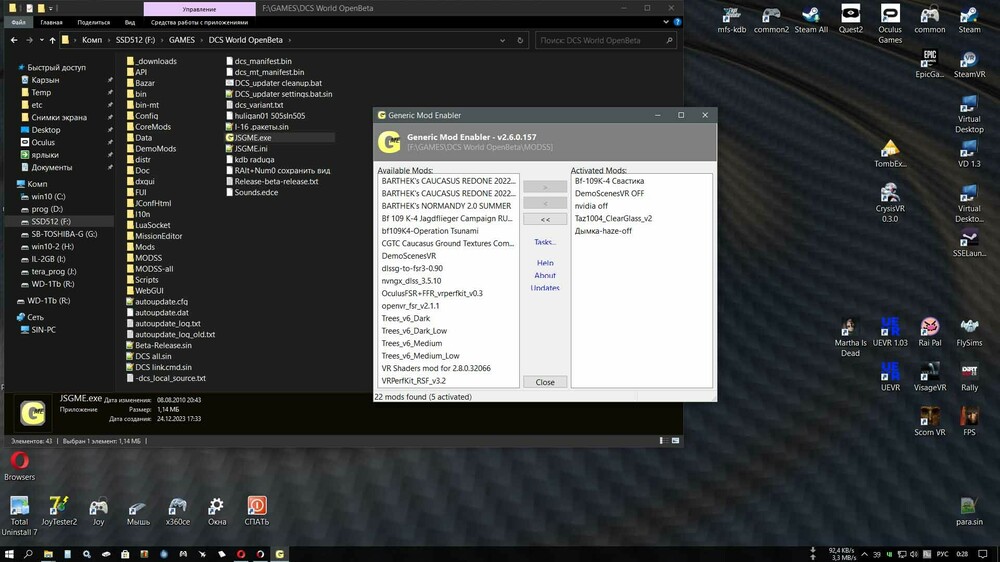Open Scorn VR desktop icon
Viewport: 1000px width, 562px height.
point(929,421)
